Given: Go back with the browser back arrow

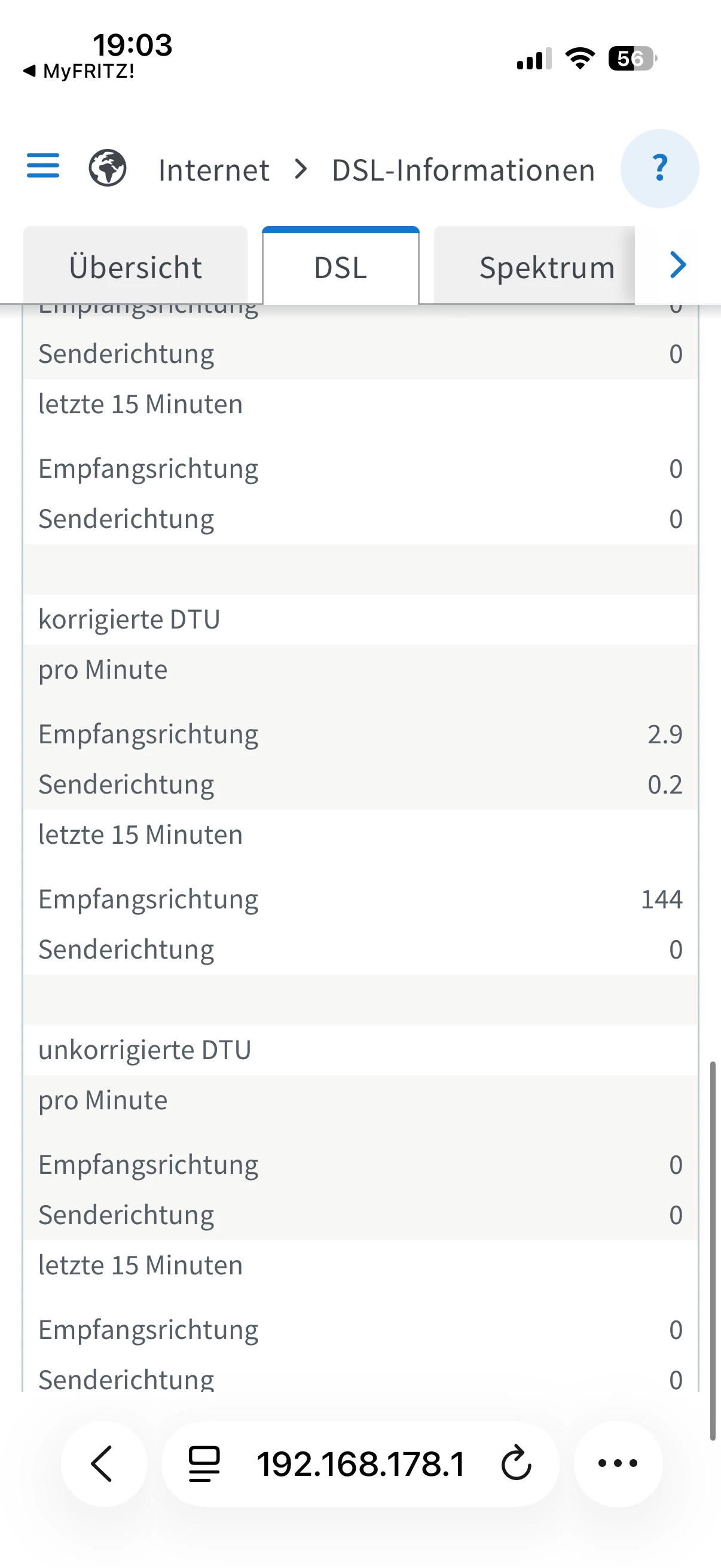Looking at the screenshot, I should (103, 1463).
